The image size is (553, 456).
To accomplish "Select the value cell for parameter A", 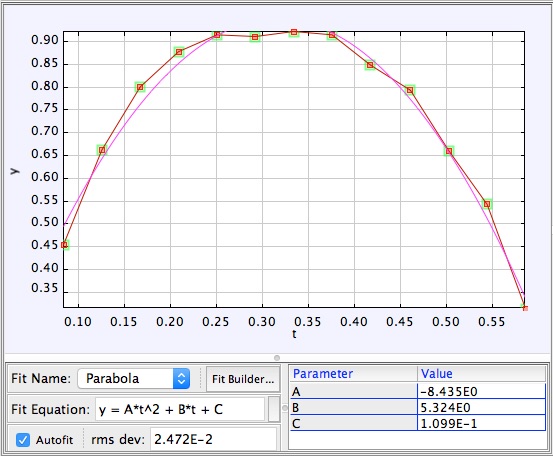I will [x=481, y=391].
